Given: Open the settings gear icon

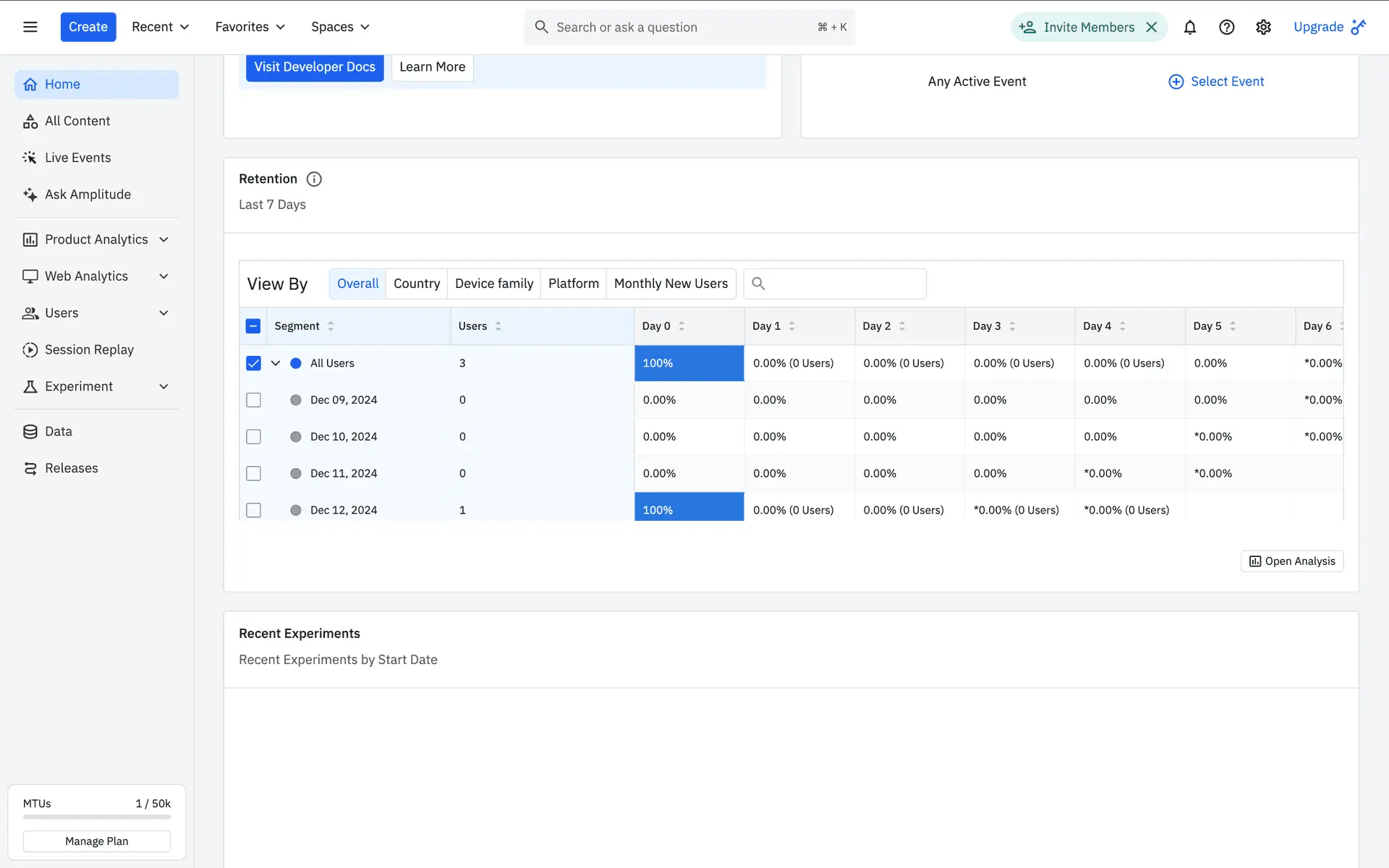Looking at the screenshot, I should [x=1263, y=27].
